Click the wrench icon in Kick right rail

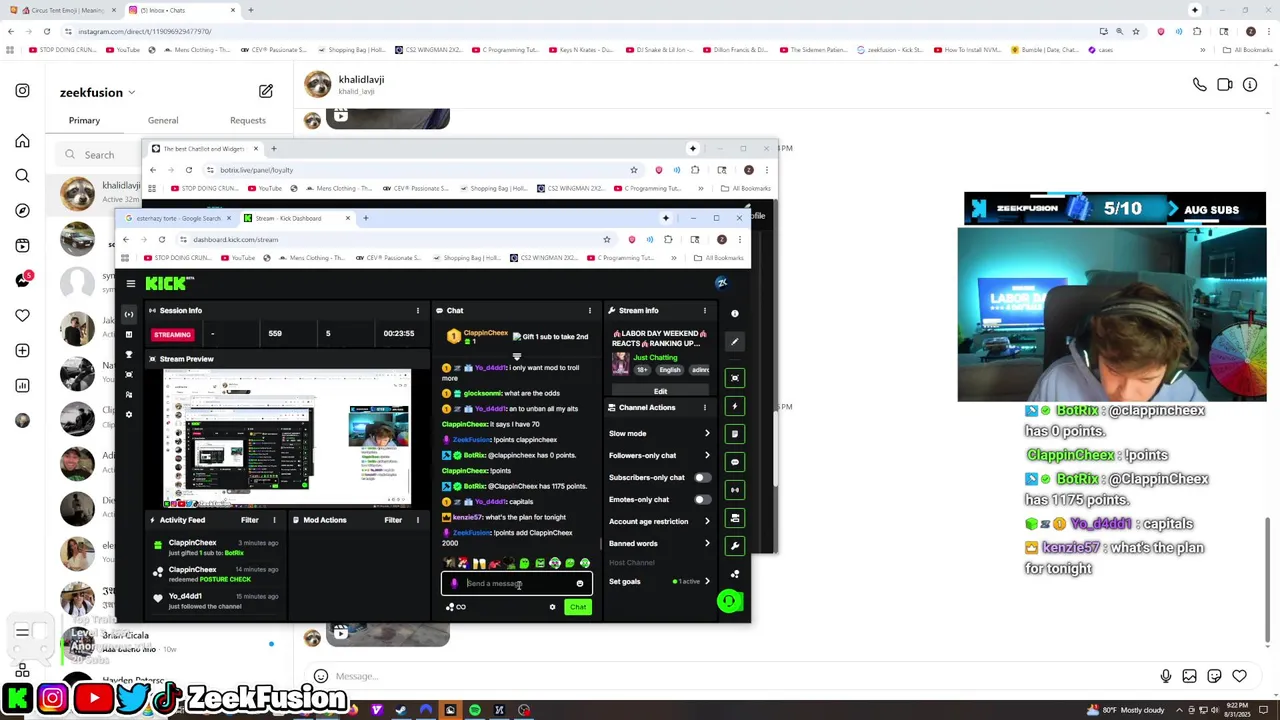(x=735, y=546)
